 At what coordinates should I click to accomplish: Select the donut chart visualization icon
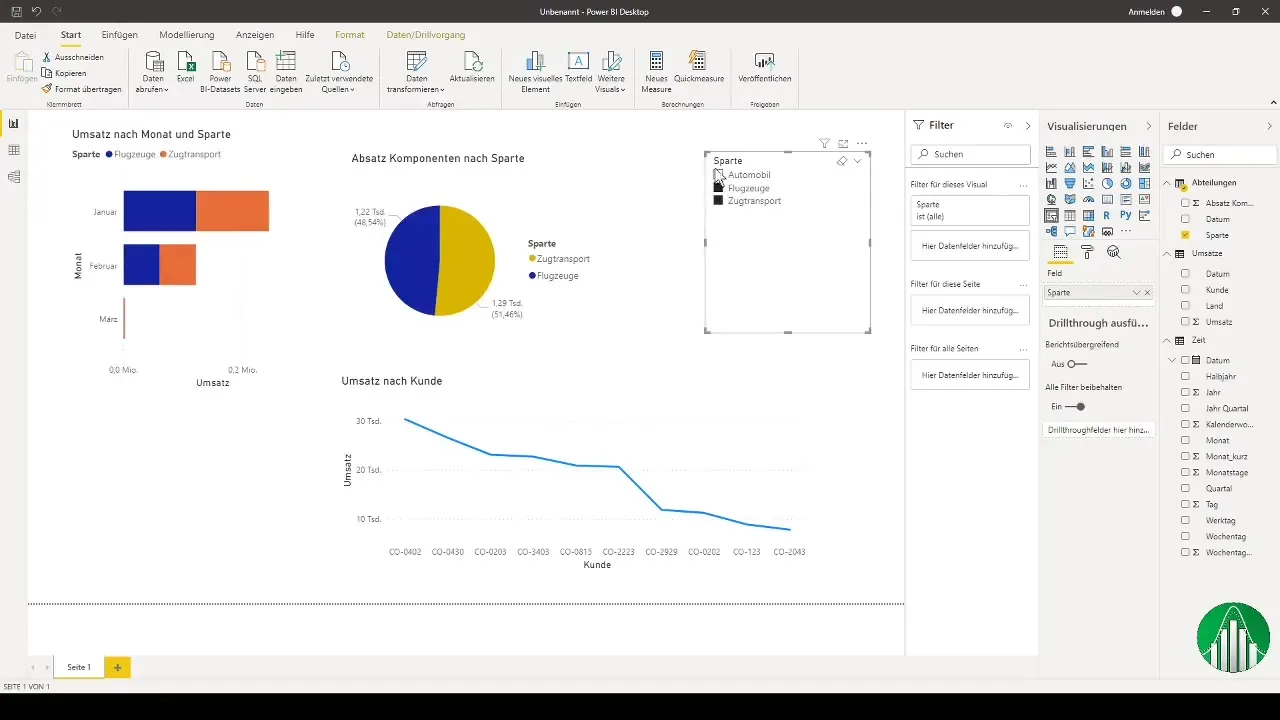coord(1126,183)
